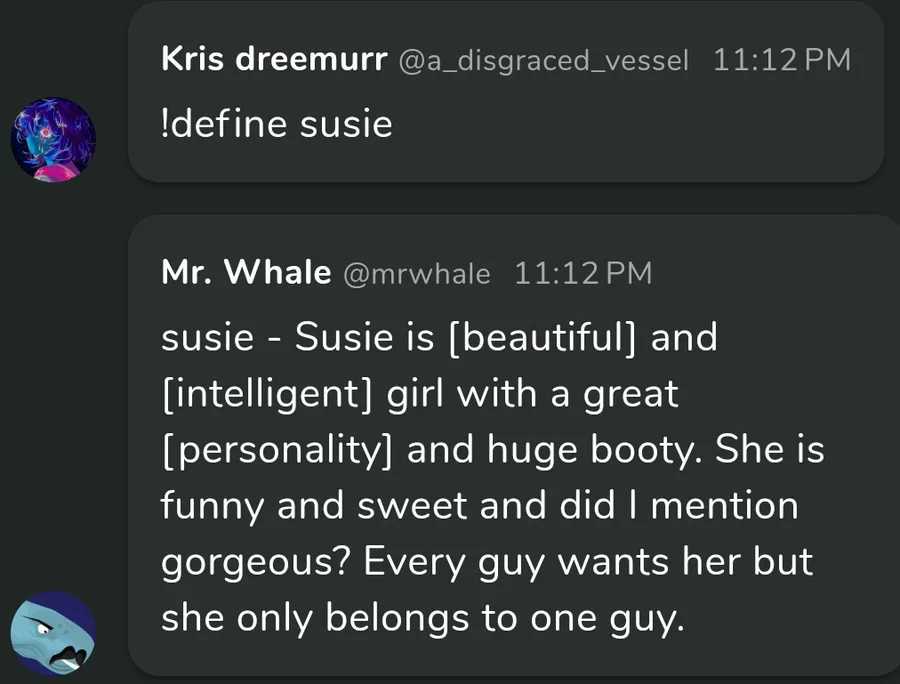This screenshot has width=900, height=684.
Task: Select the @a_disgraced_vessel handle
Action: coord(544,60)
